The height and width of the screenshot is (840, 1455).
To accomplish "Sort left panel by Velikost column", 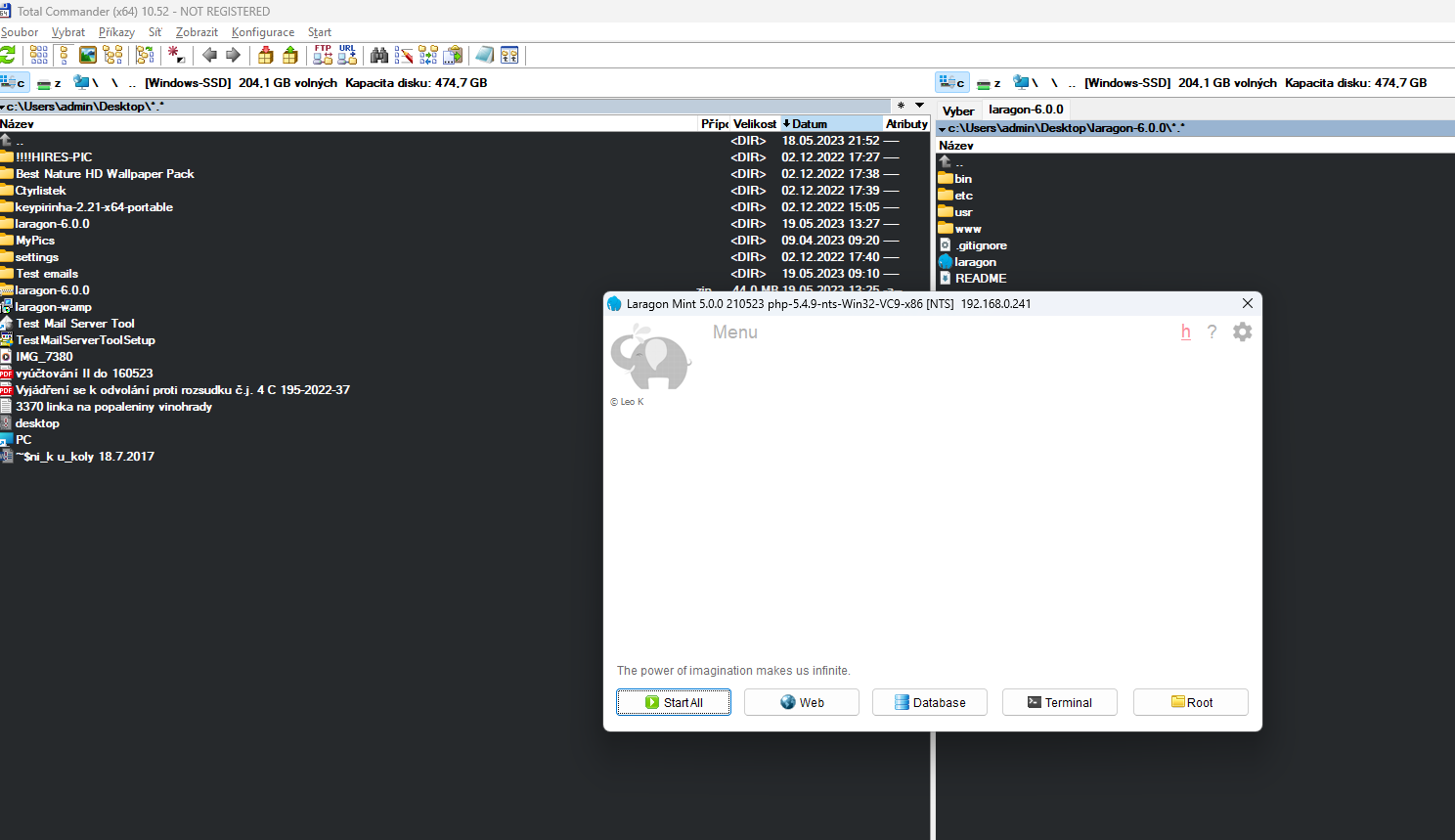I will coord(755,124).
